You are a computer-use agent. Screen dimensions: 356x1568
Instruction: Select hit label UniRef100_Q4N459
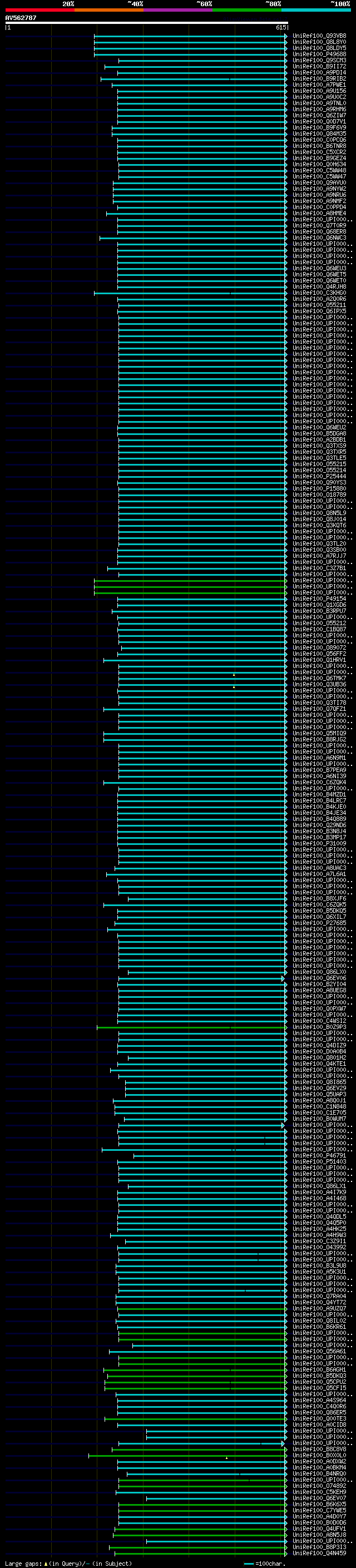coord(319,1553)
